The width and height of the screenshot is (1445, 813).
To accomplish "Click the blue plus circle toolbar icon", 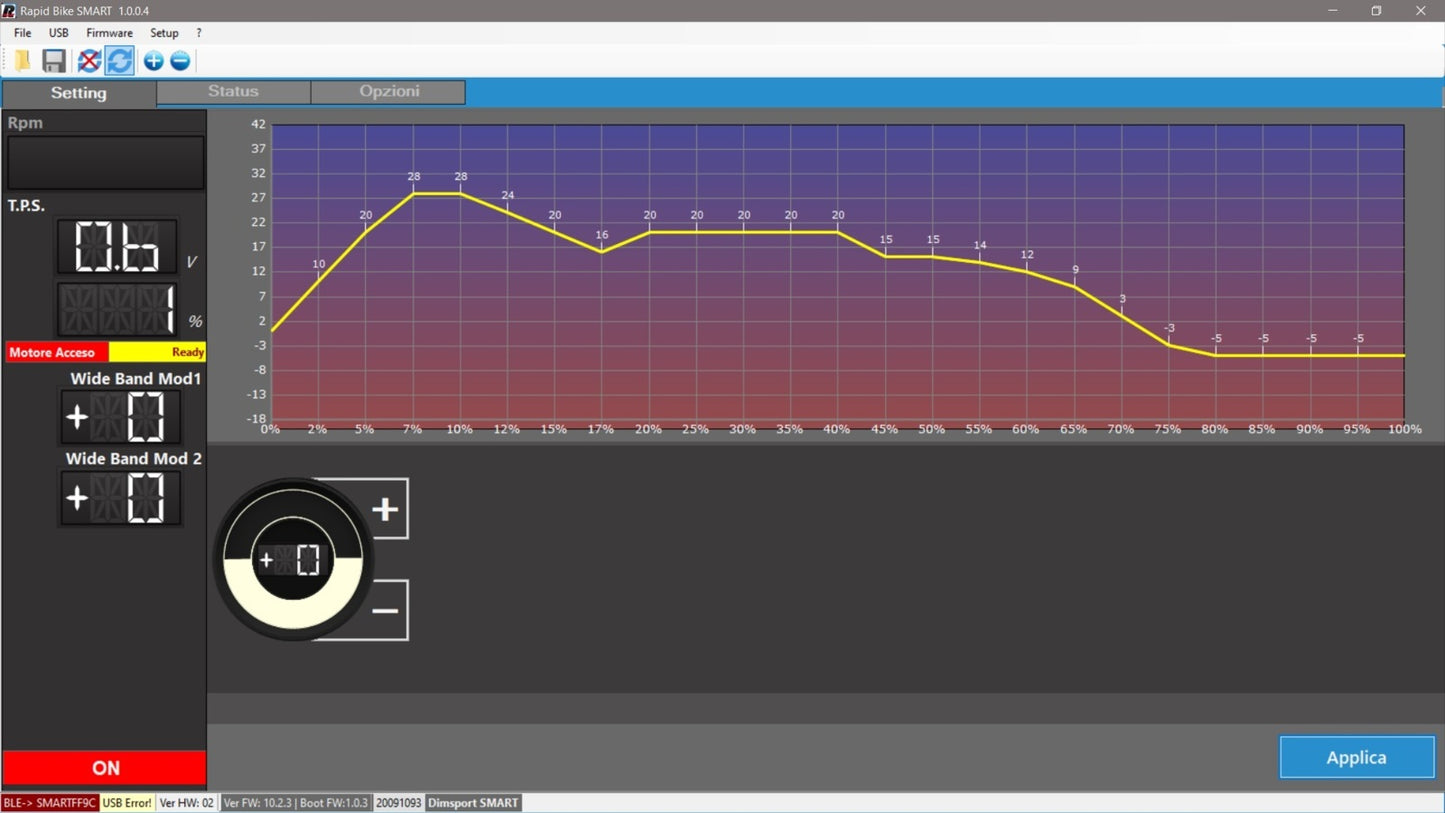I will (x=153, y=61).
